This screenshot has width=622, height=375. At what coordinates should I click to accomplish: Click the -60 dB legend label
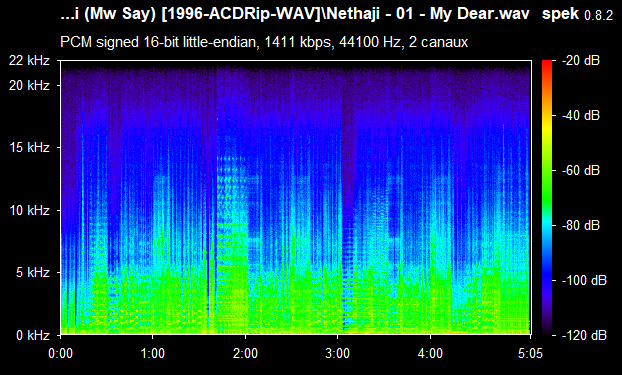click(x=580, y=171)
